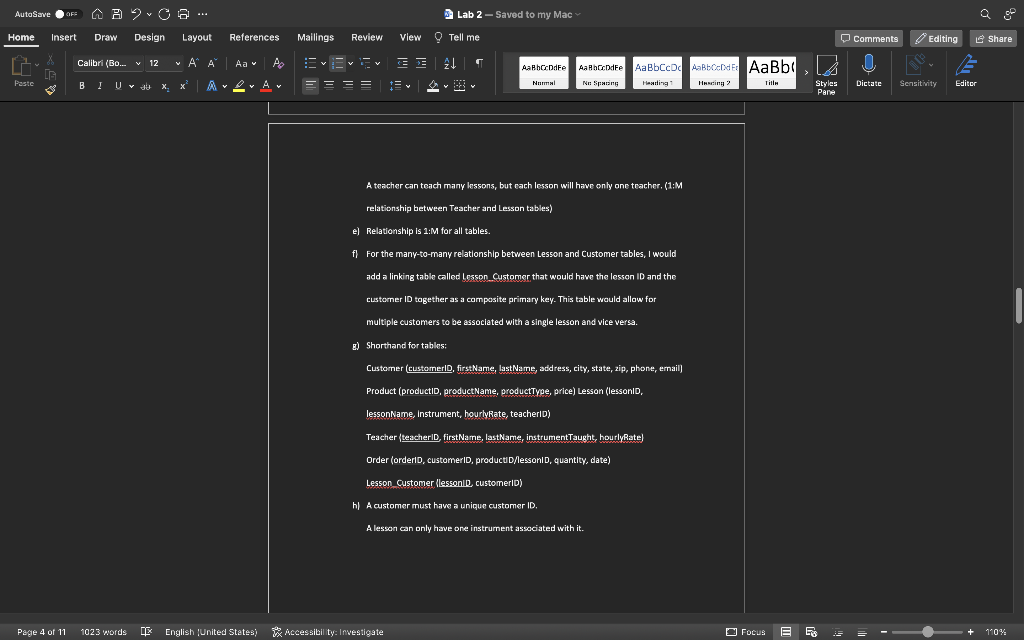Enable Focus mode in the status bar
Screen dimensions: 1024x640
click(x=745, y=631)
